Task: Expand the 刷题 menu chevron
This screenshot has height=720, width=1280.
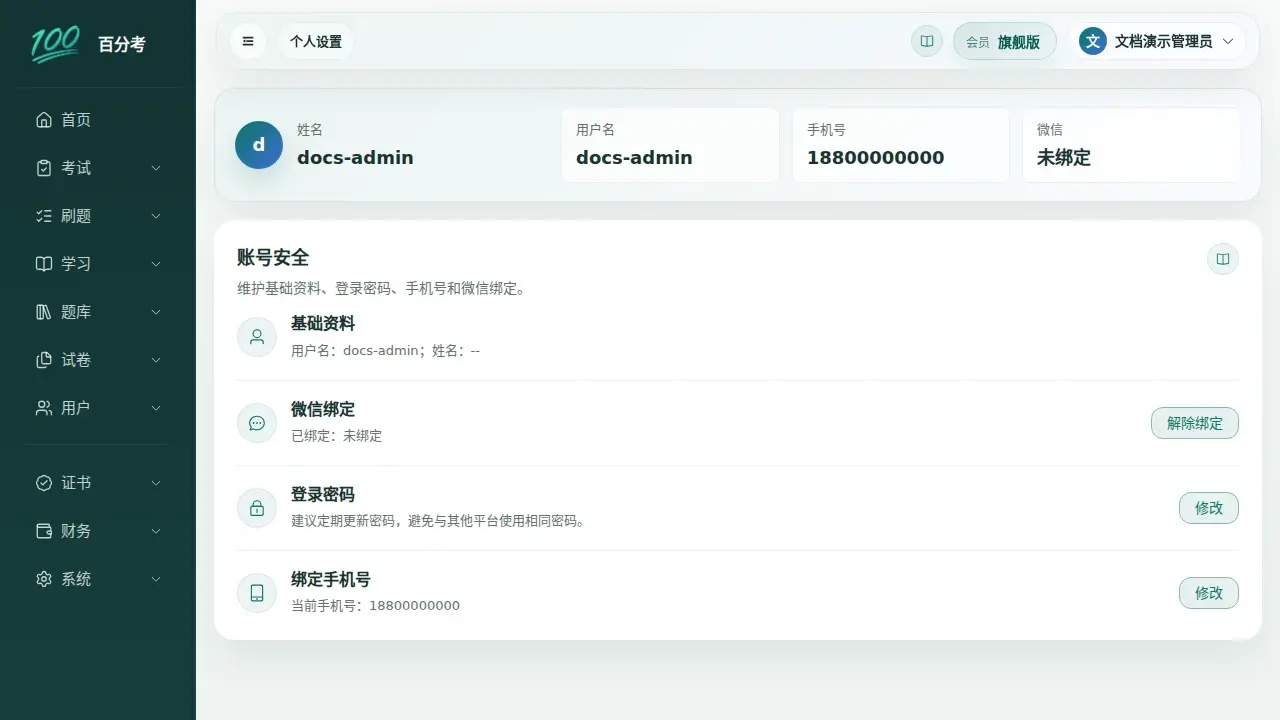Action: click(x=156, y=216)
